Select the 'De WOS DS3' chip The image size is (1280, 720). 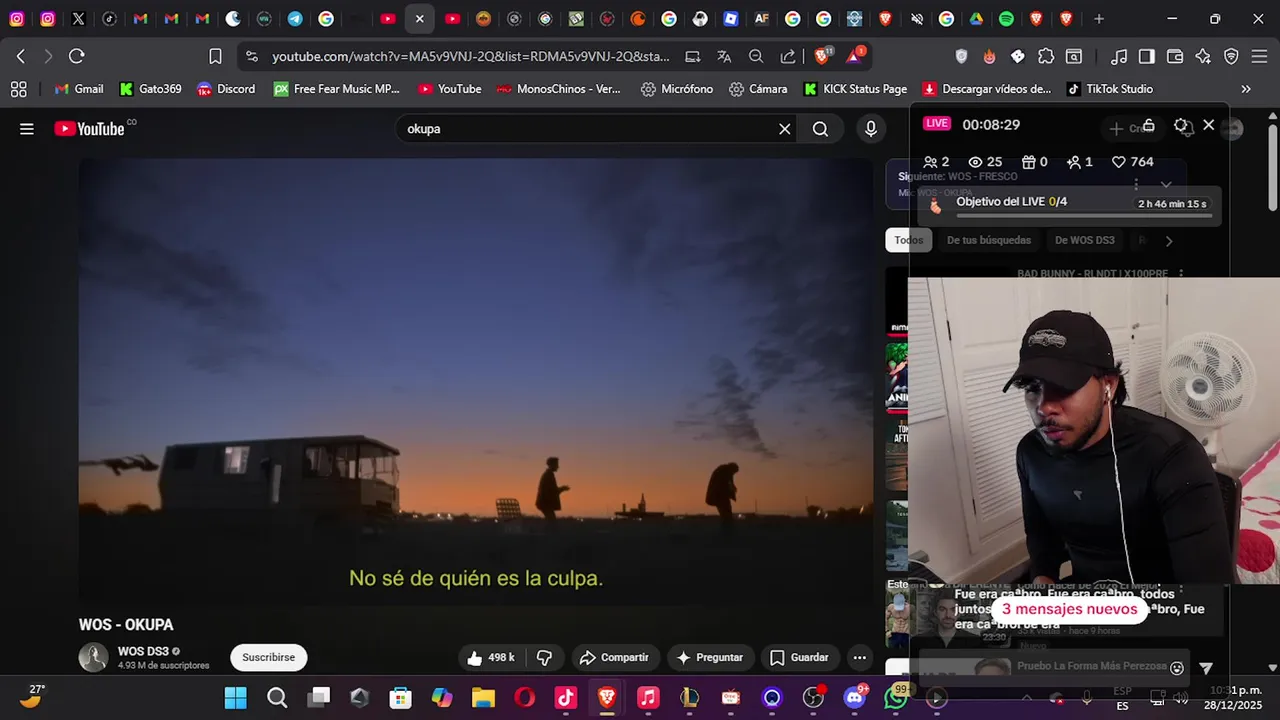(1084, 240)
